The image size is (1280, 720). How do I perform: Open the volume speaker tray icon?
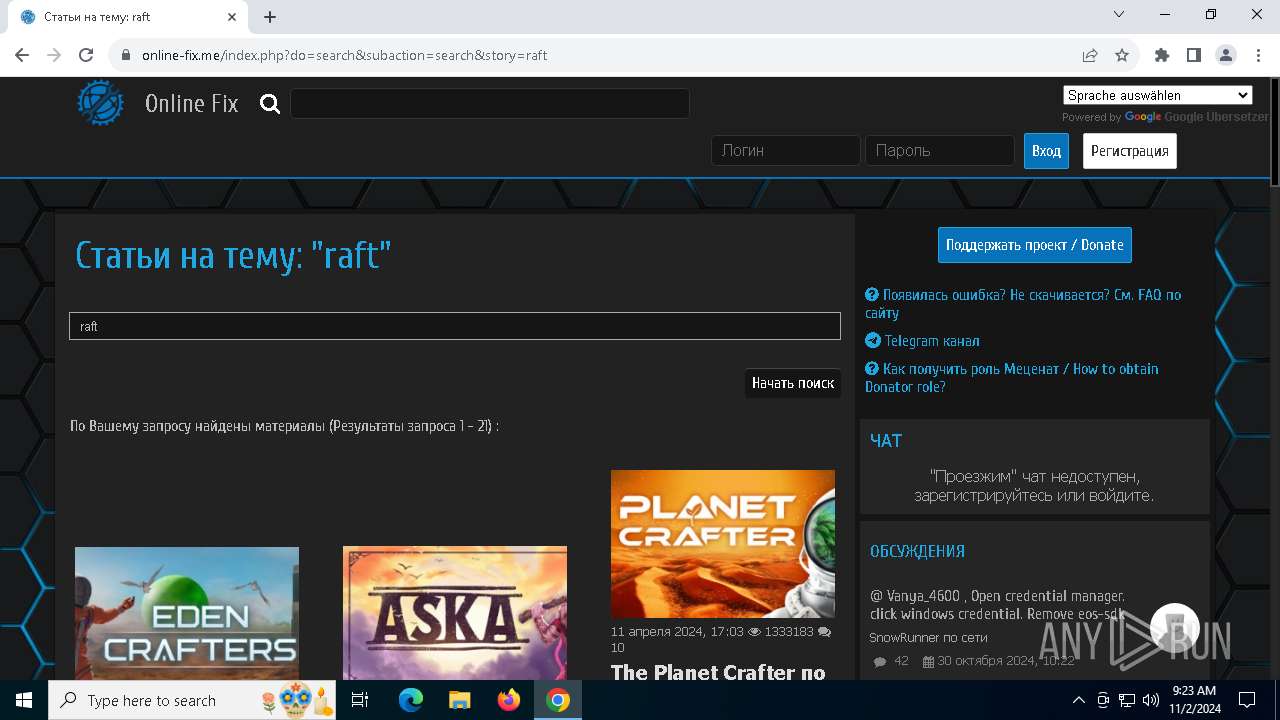coord(1150,700)
